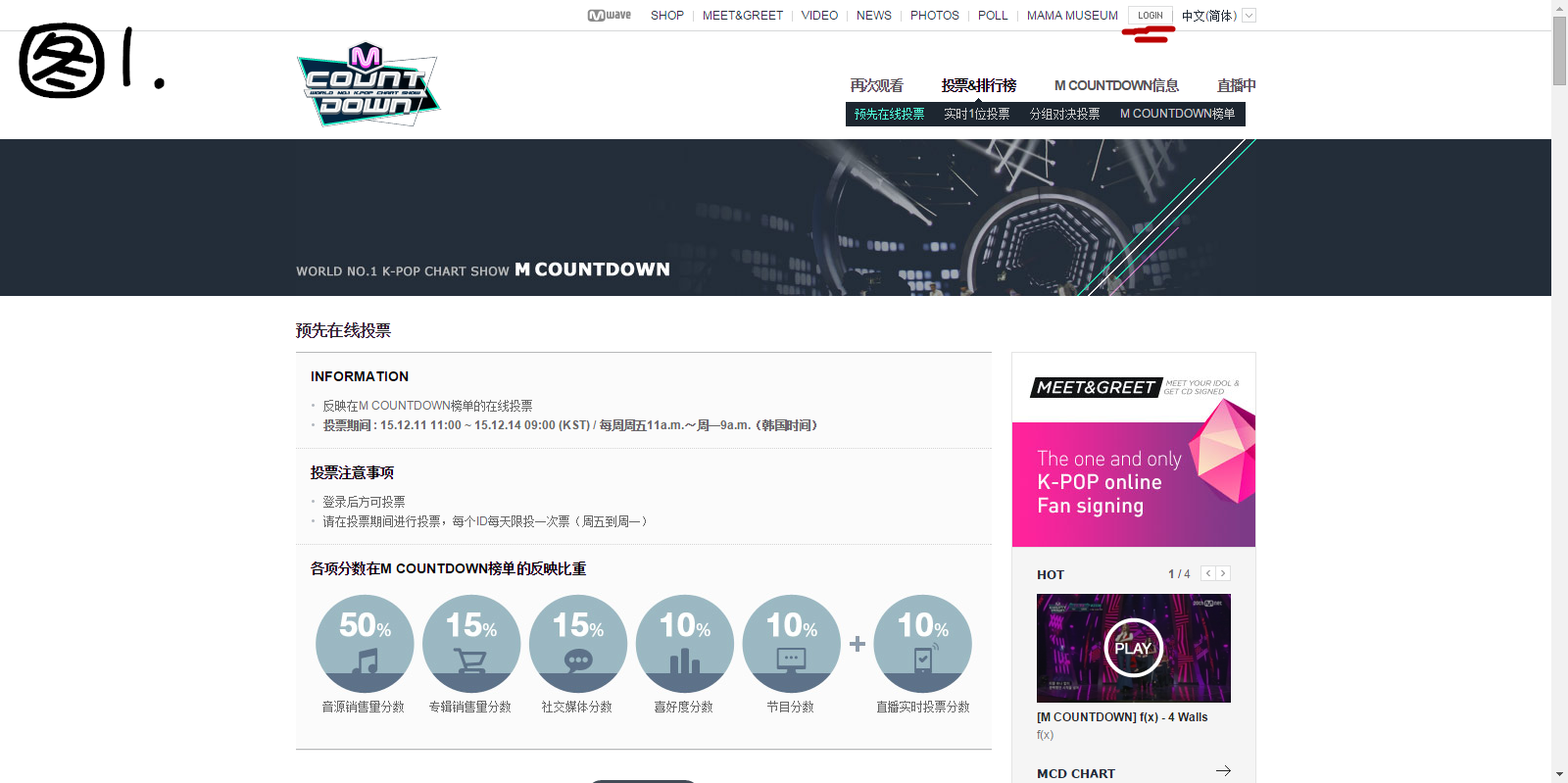Play the f(x) 4 Walls video
Viewport: 1568px width, 783px height.
tap(1134, 648)
